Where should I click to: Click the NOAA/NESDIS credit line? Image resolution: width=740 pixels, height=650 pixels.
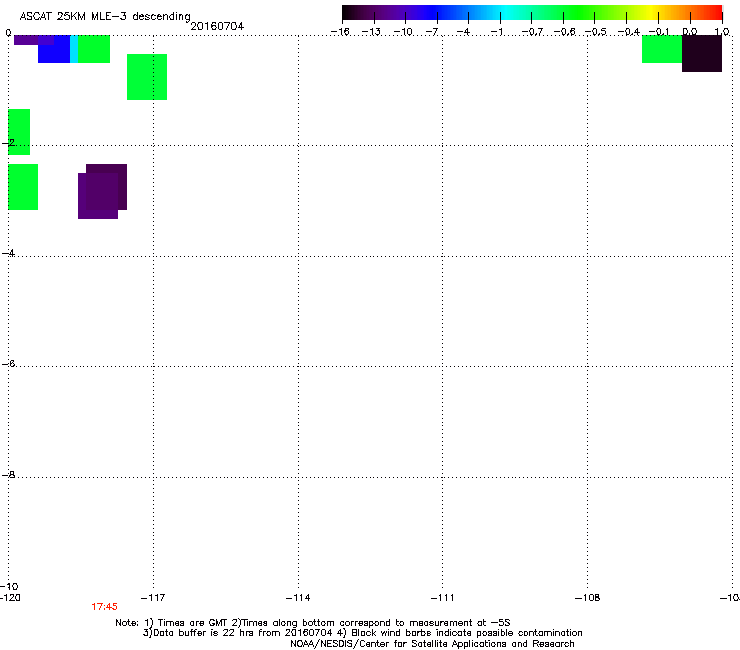(432, 644)
